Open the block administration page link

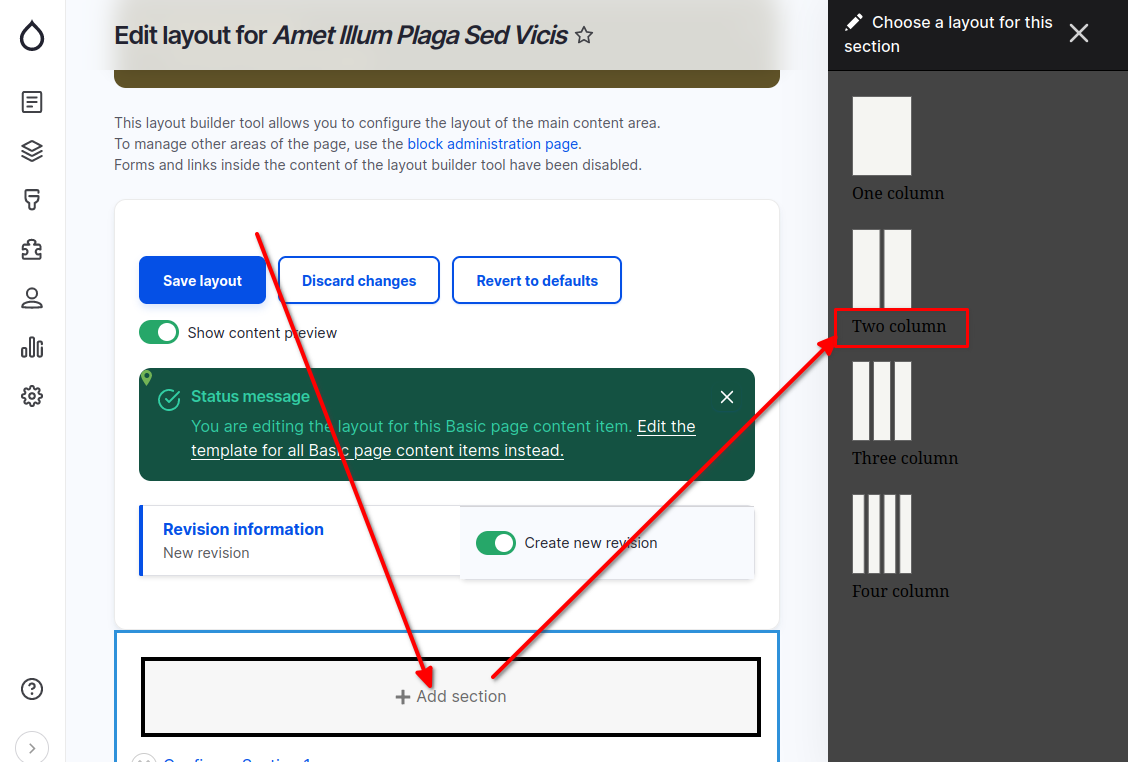tap(492, 143)
